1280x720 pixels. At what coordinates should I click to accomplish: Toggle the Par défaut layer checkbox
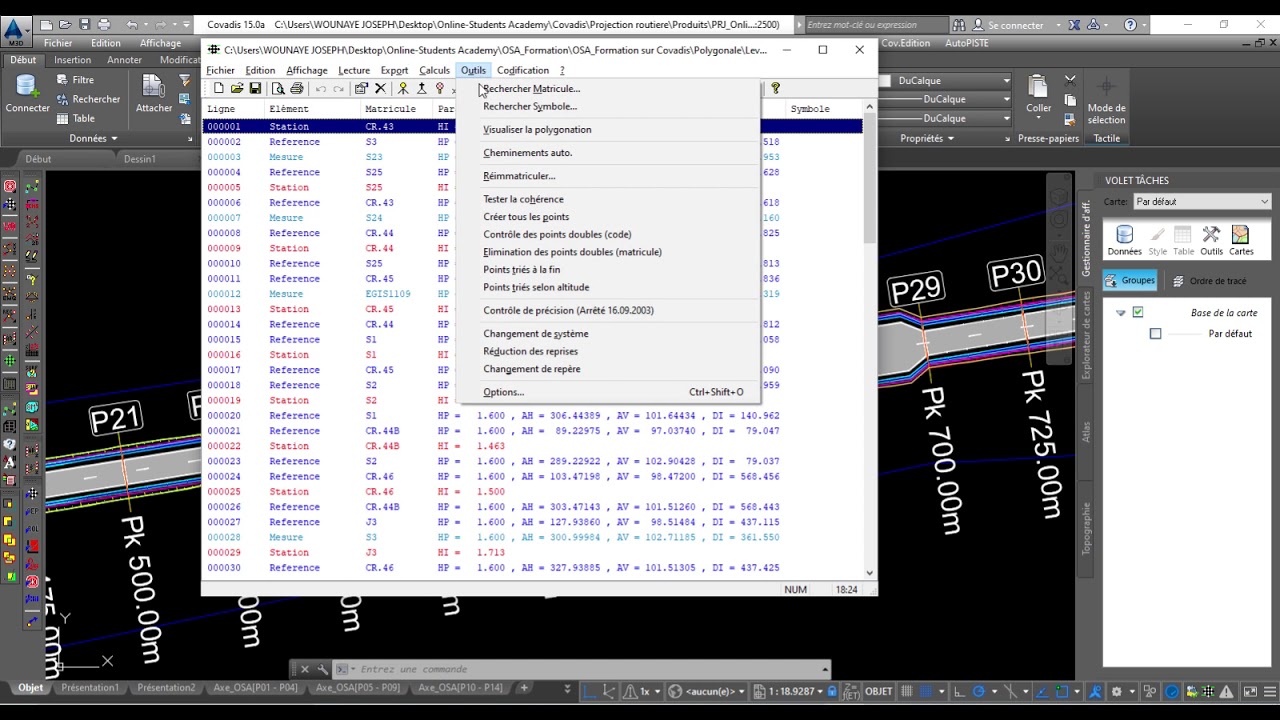(1155, 334)
